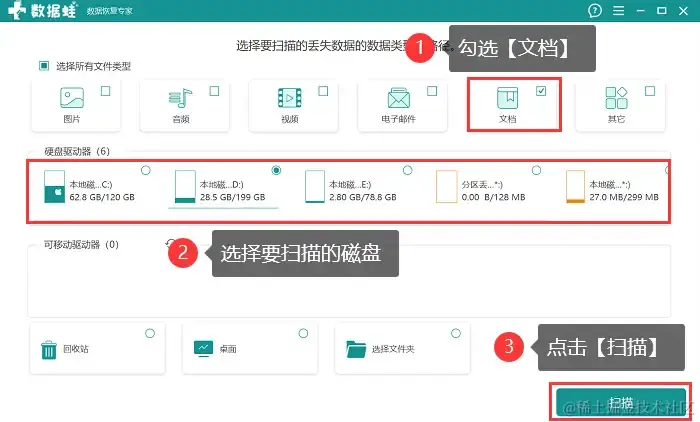Click the 回收站 recycle bin icon
Screen dimensions: 700x422
pyautogui.click(x=49, y=350)
